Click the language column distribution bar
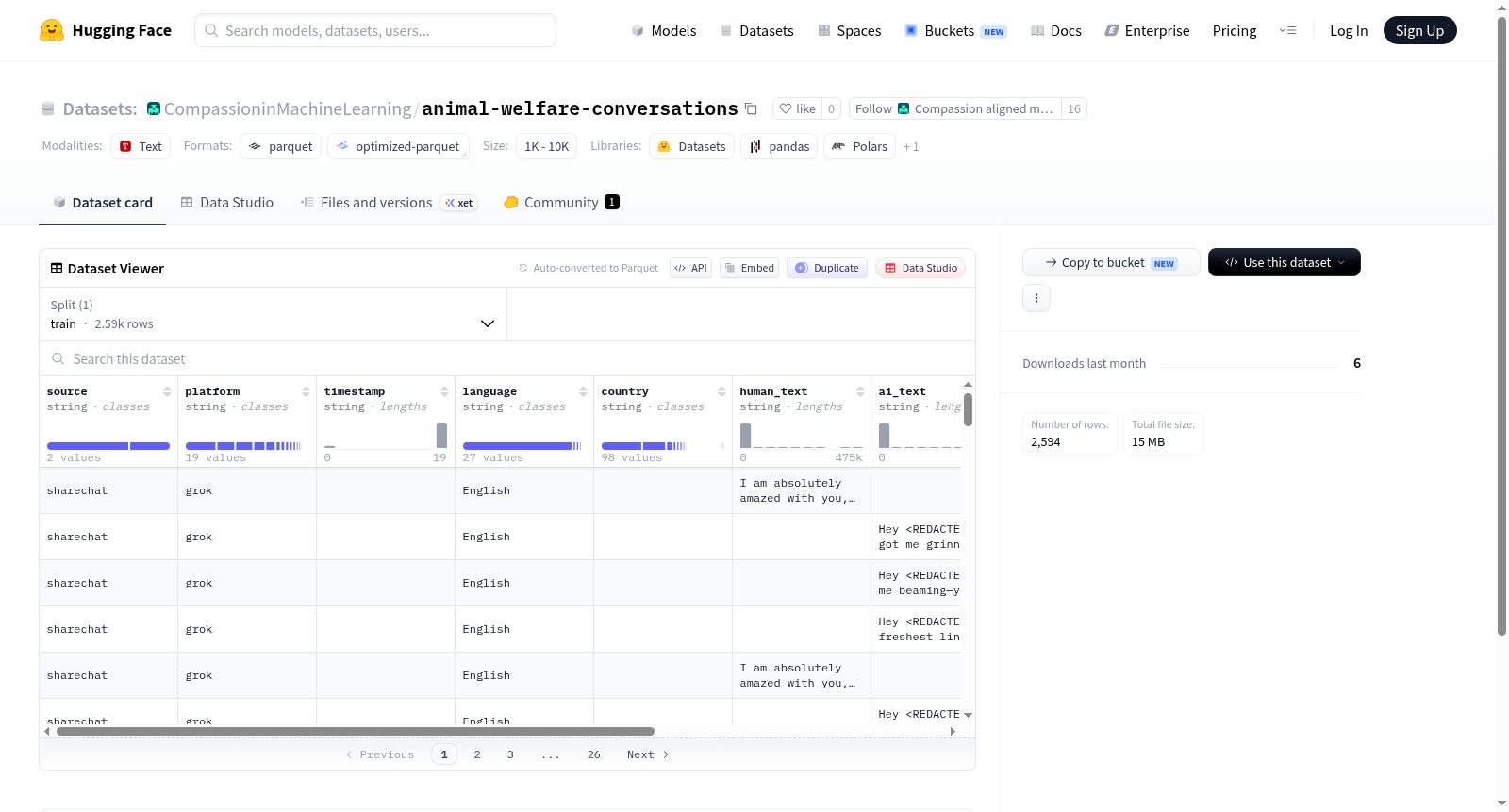This screenshot has height=812, width=1509. tap(522, 445)
